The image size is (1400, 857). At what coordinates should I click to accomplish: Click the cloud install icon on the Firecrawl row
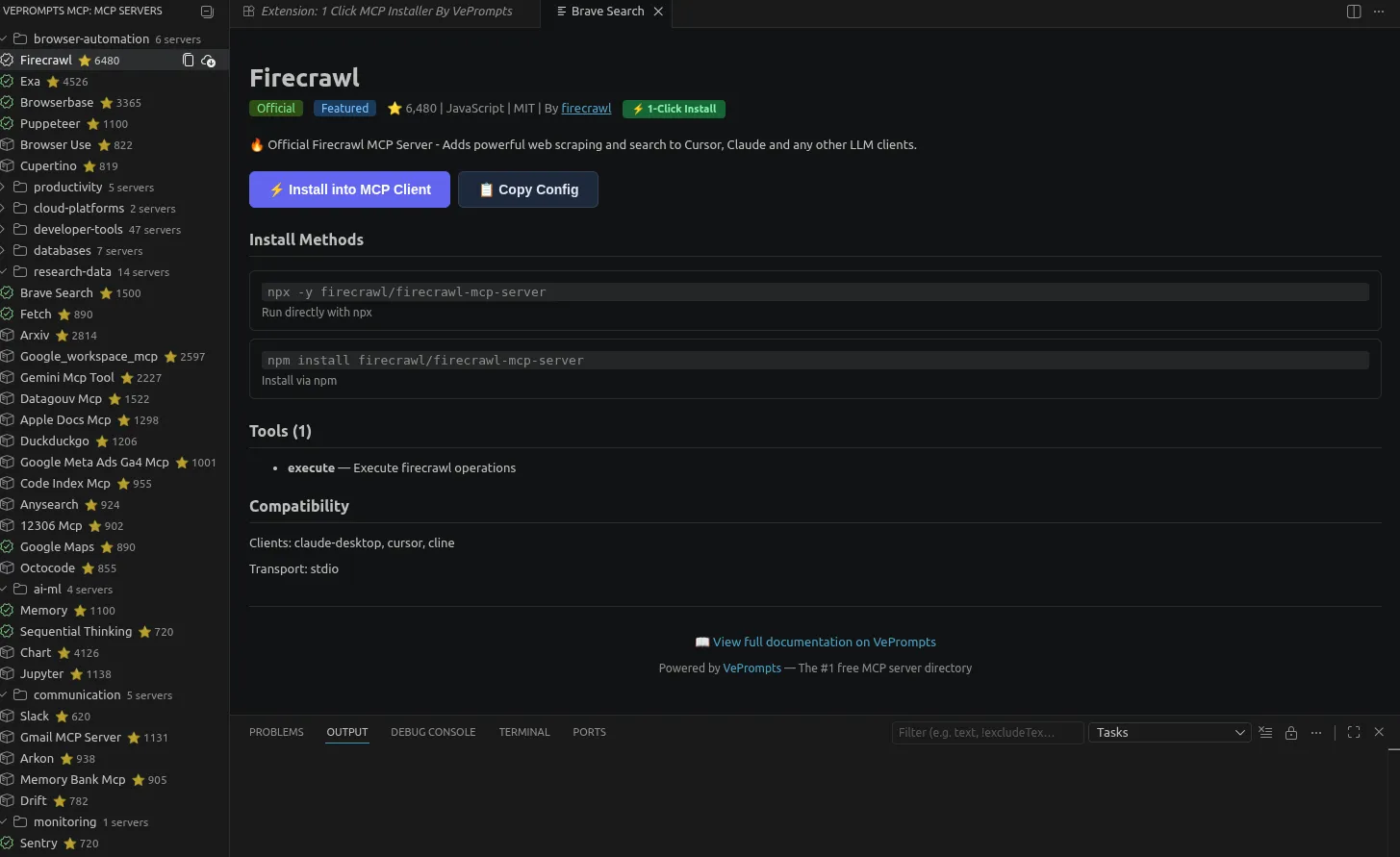[x=209, y=61]
